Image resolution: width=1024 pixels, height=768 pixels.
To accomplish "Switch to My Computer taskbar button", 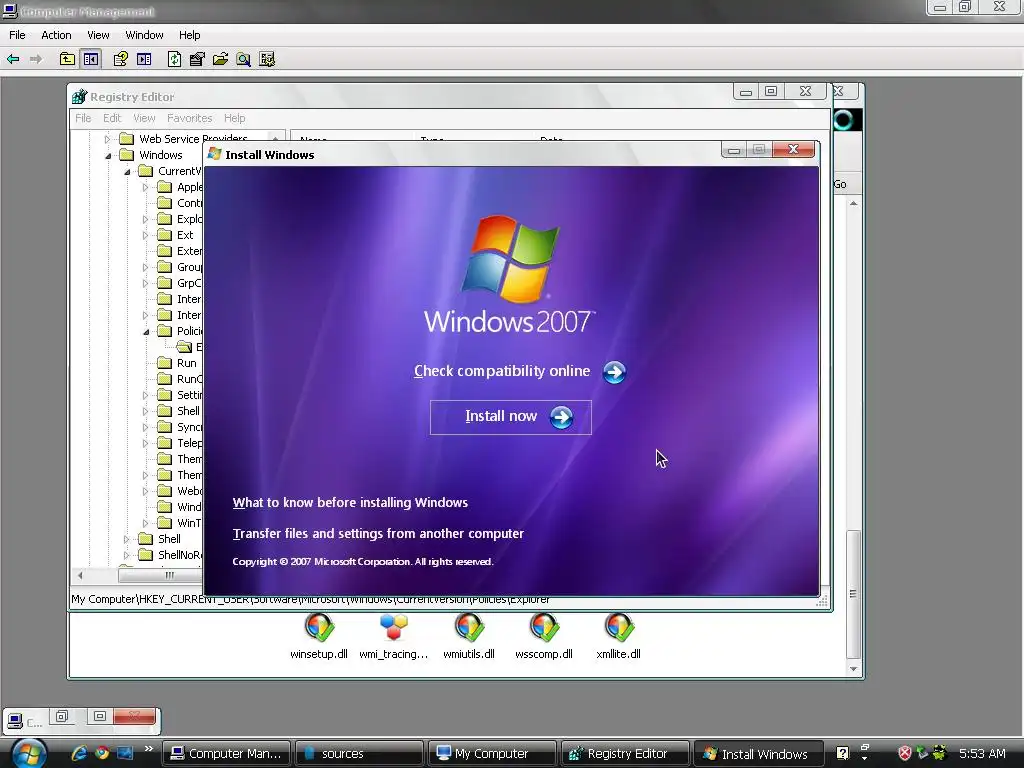I will pyautogui.click(x=492, y=754).
